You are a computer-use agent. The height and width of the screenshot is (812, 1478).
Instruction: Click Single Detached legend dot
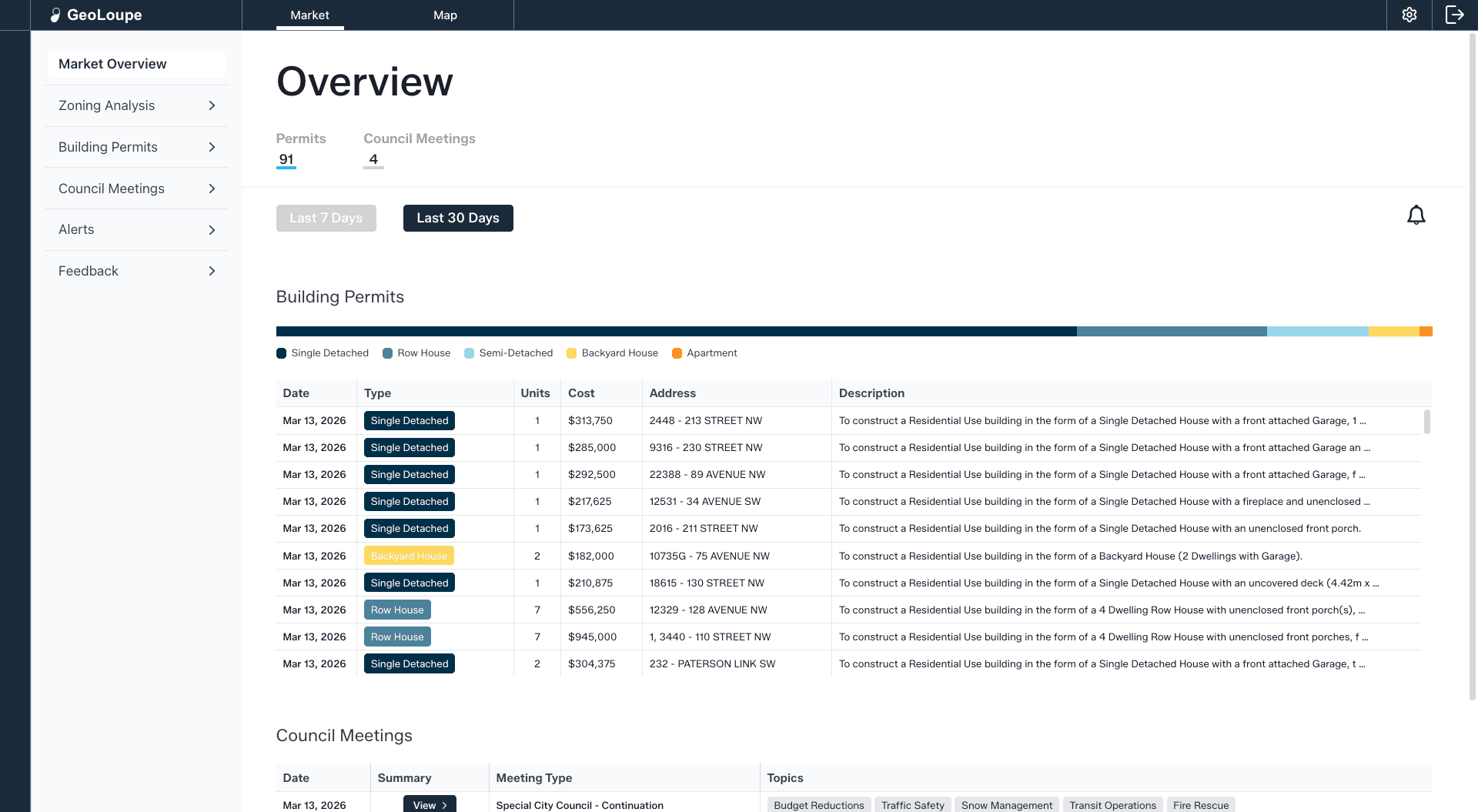281,353
